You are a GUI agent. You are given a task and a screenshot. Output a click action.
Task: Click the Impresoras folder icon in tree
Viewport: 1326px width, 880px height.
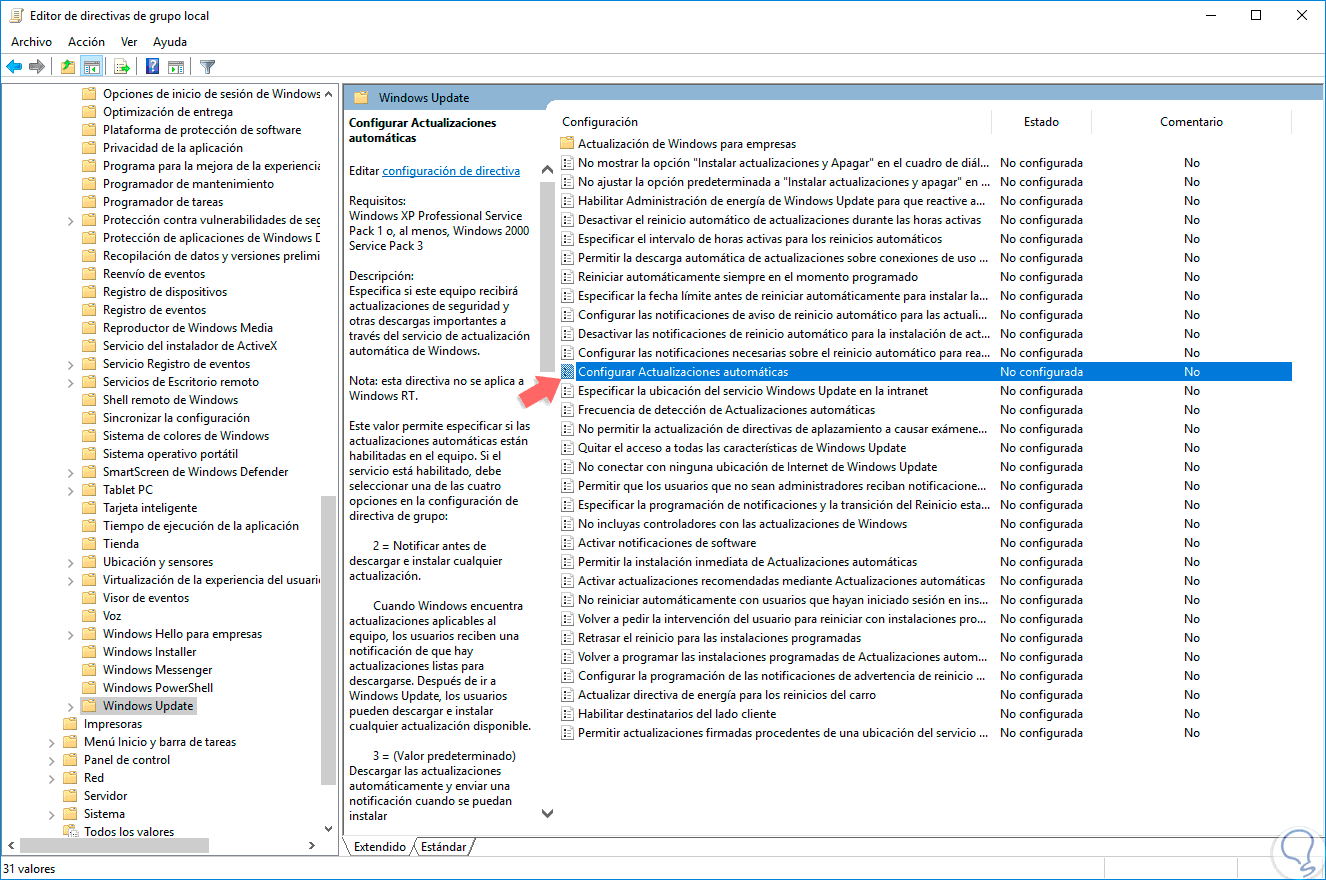click(70, 724)
